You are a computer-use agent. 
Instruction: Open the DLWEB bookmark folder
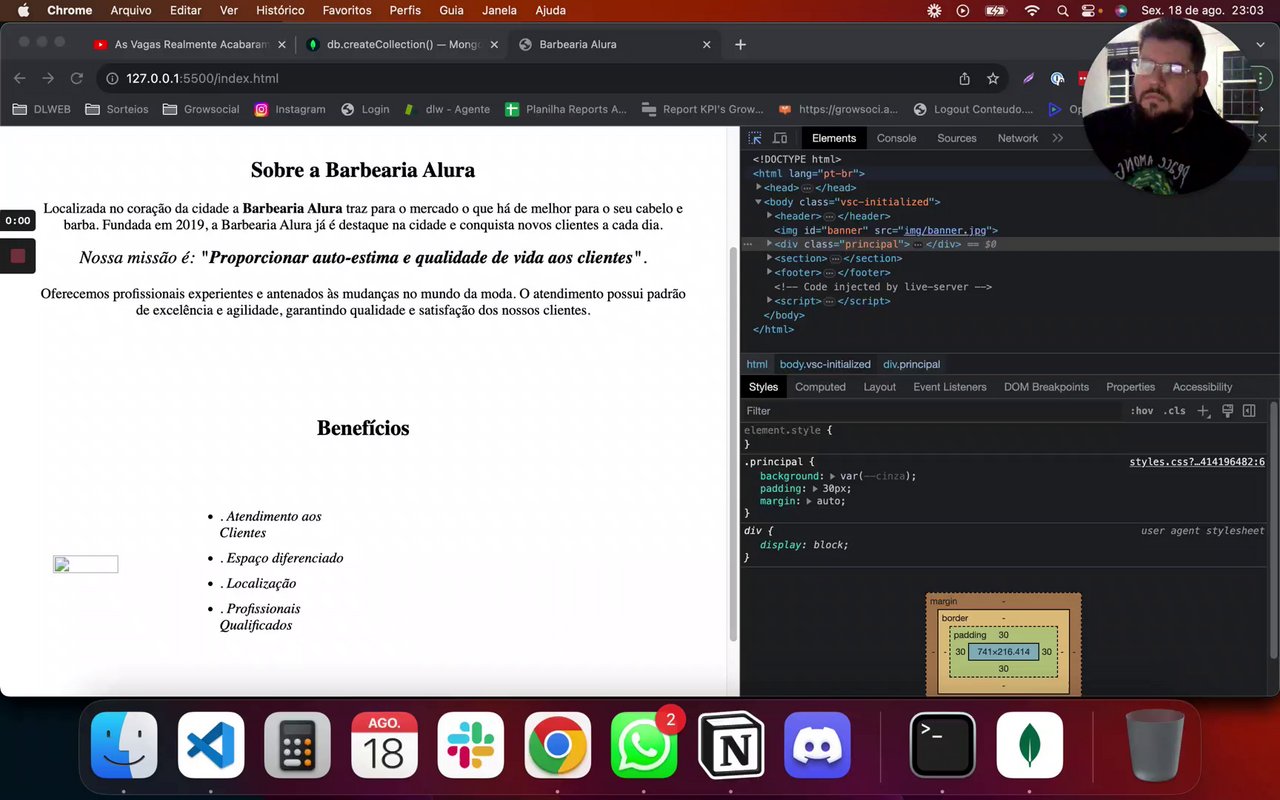(x=42, y=109)
